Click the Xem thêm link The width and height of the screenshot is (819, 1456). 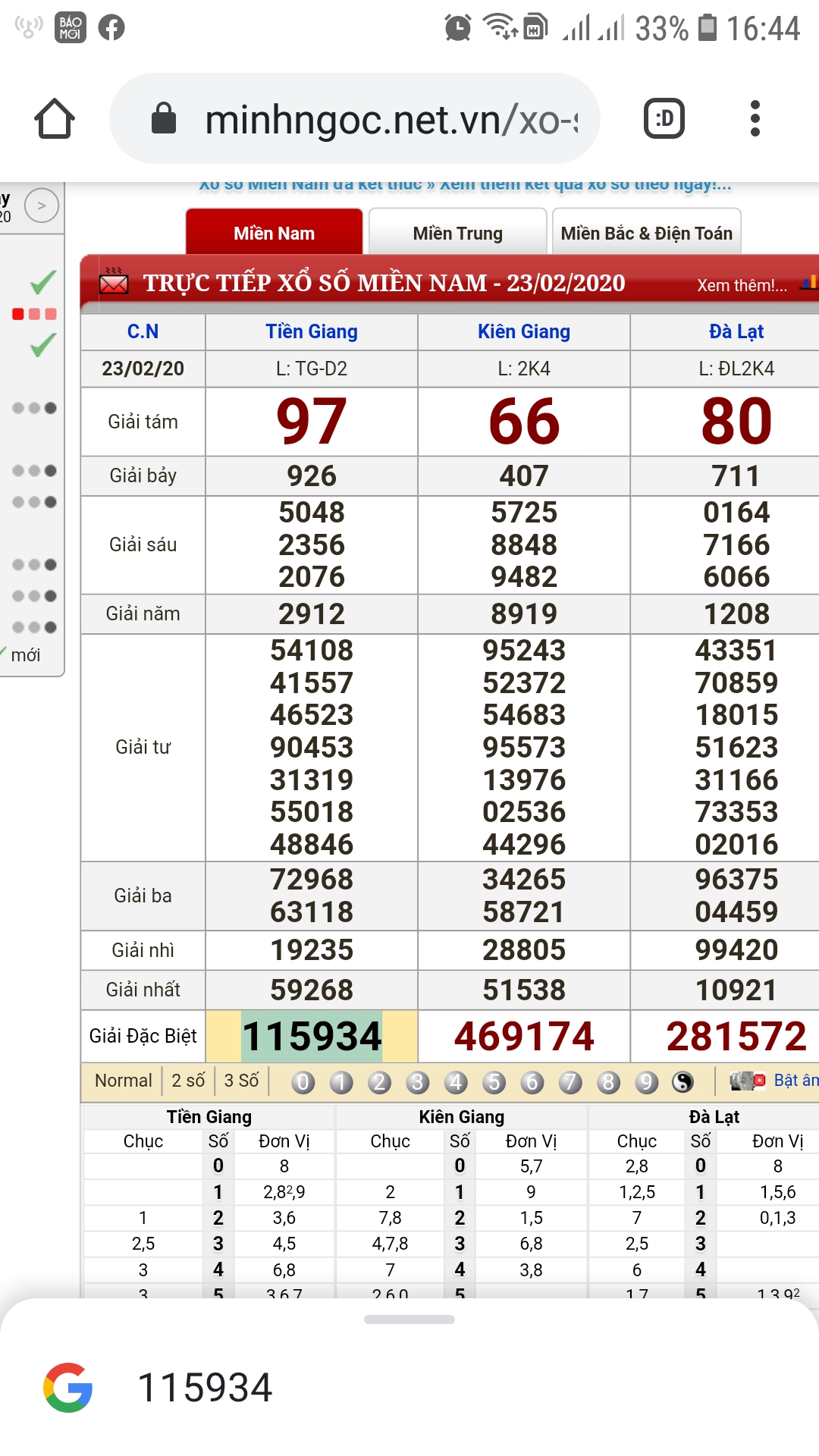[x=742, y=285]
